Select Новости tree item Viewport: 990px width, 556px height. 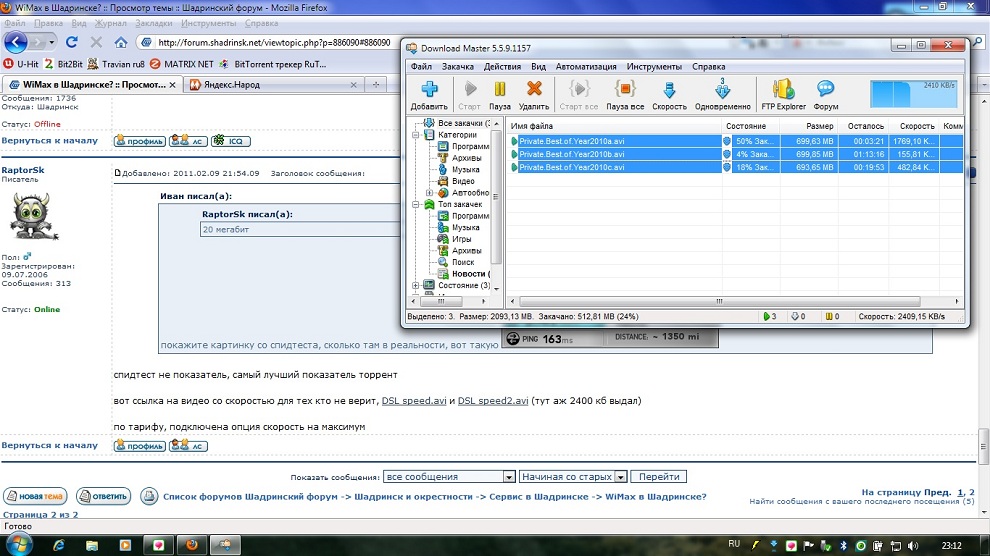pyautogui.click(x=468, y=274)
